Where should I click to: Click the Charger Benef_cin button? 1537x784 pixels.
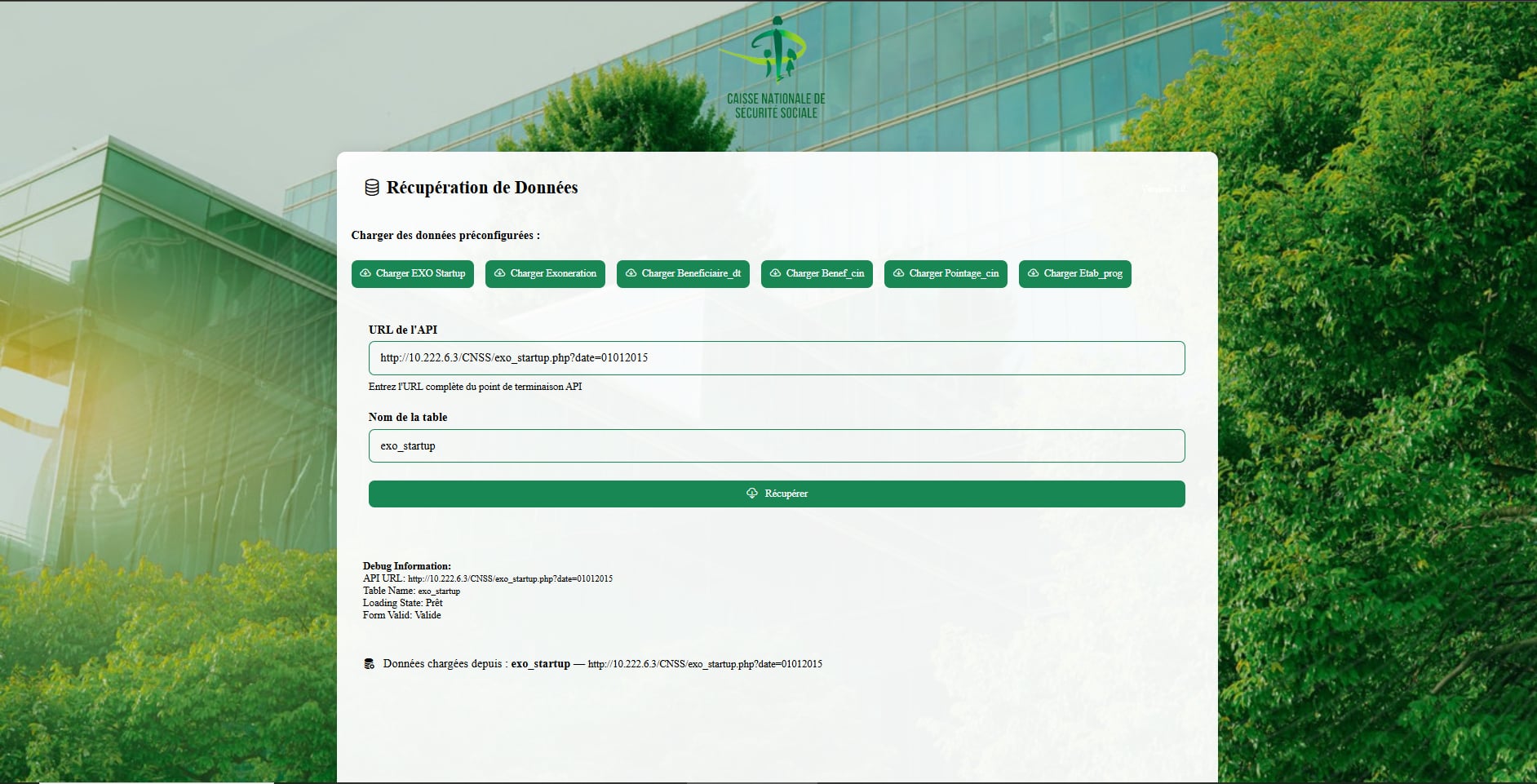(x=817, y=274)
